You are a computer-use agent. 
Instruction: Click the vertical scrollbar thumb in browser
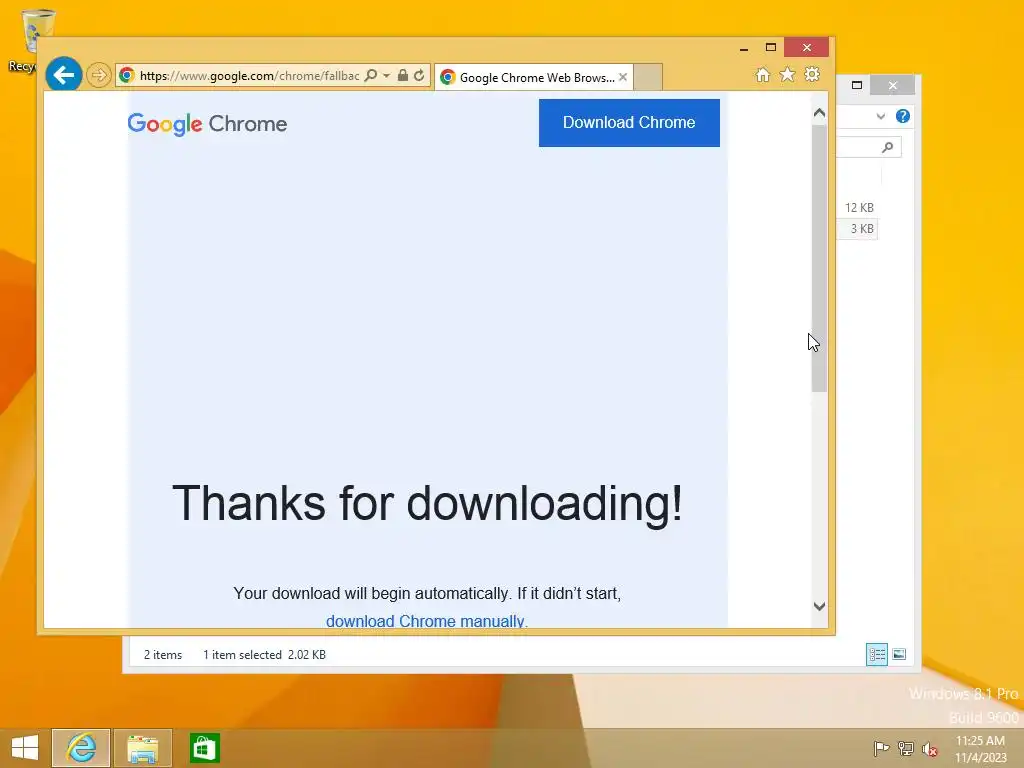tap(819, 258)
